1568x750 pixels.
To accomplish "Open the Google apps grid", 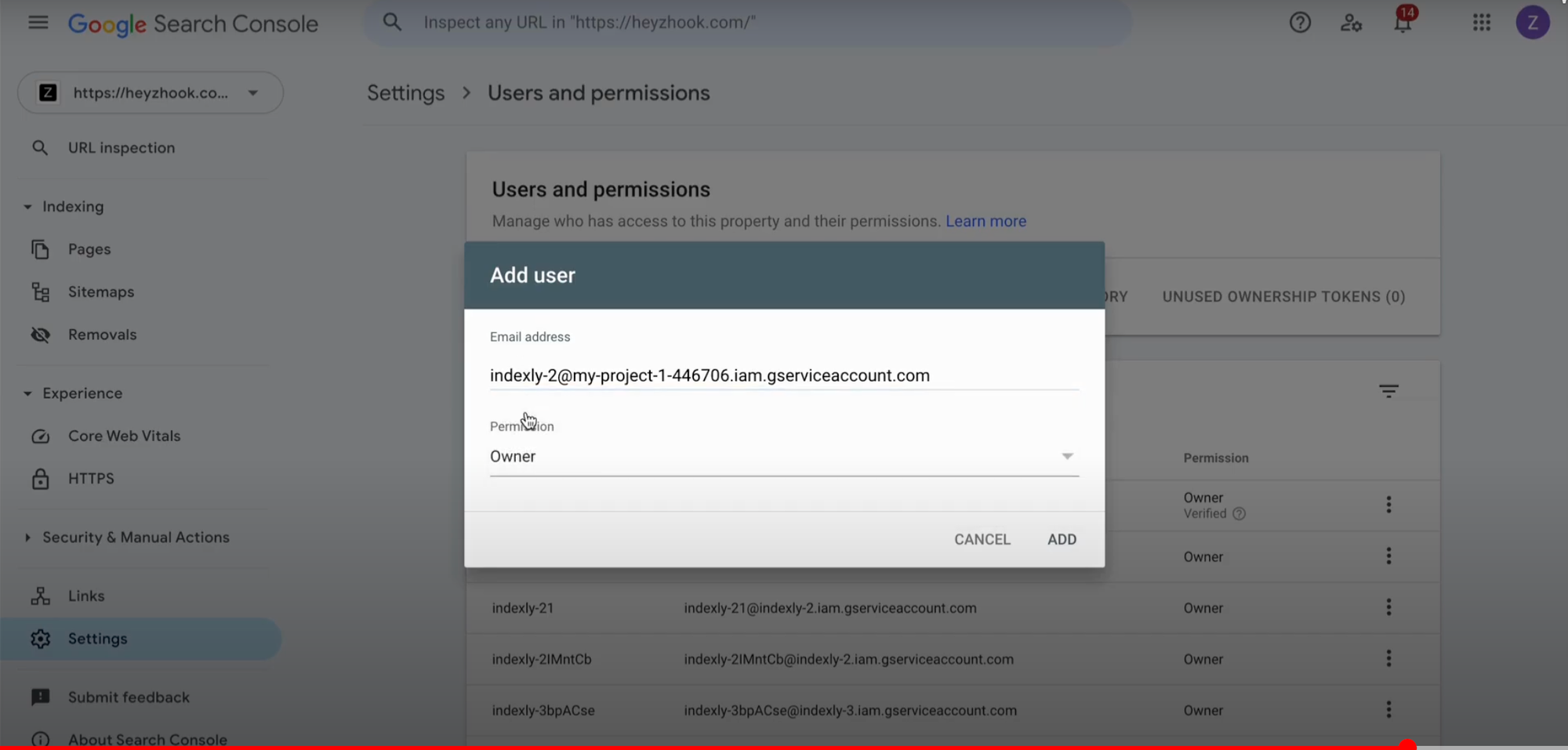I will pyautogui.click(x=1481, y=23).
